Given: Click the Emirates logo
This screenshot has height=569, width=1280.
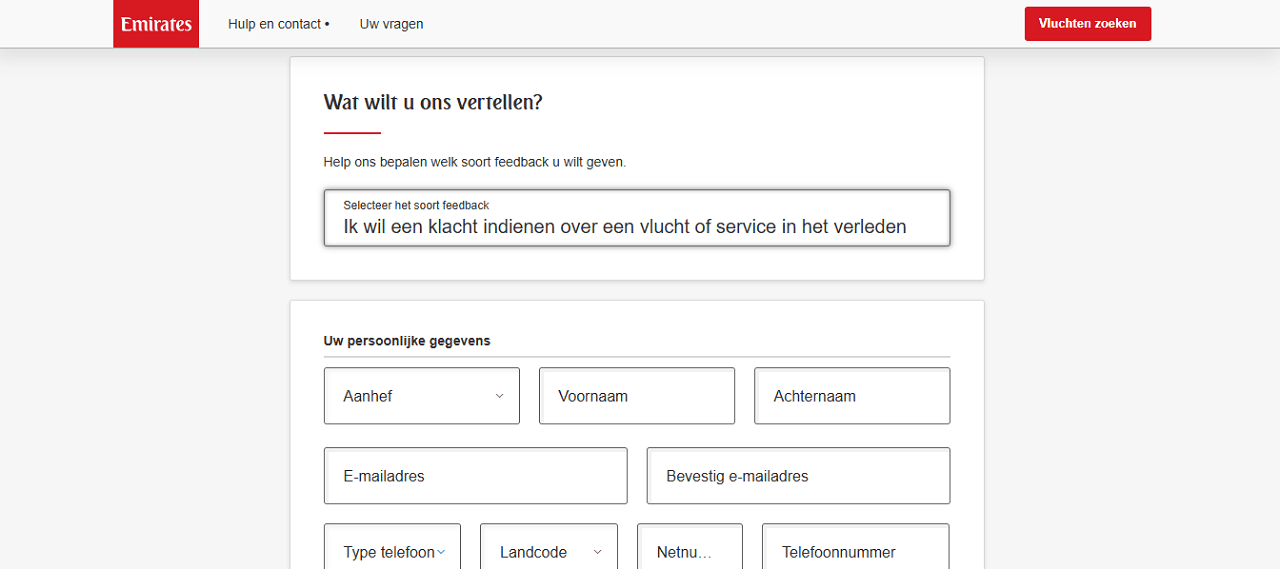Looking at the screenshot, I should tap(156, 24).
